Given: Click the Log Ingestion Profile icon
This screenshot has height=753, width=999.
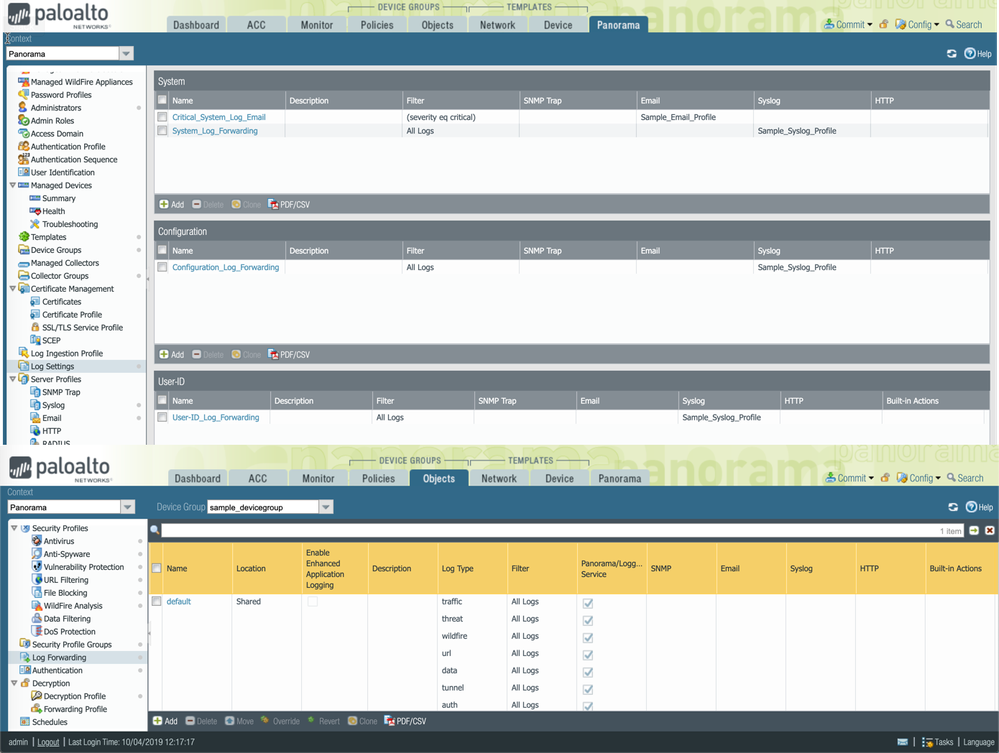Looking at the screenshot, I should click(x=23, y=353).
